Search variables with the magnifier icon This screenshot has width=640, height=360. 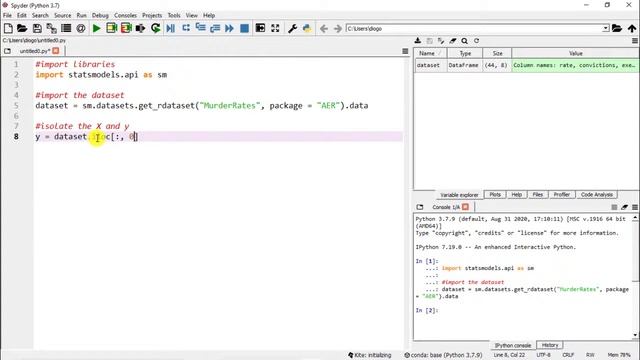tap(464, 41)
